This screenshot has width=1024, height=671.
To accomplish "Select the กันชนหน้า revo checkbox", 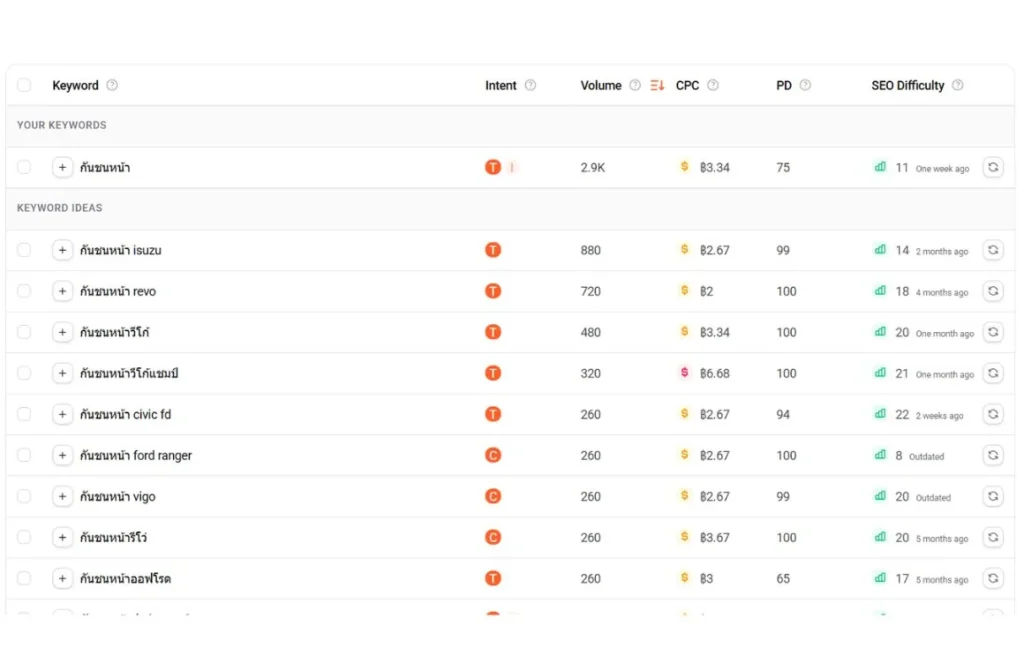I will 24,291.
